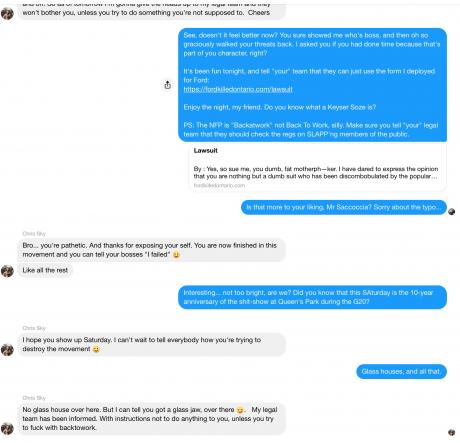Click the emoji after "destroy the movement"
Screen dimensions: 460x443
(x=96, y=349)
